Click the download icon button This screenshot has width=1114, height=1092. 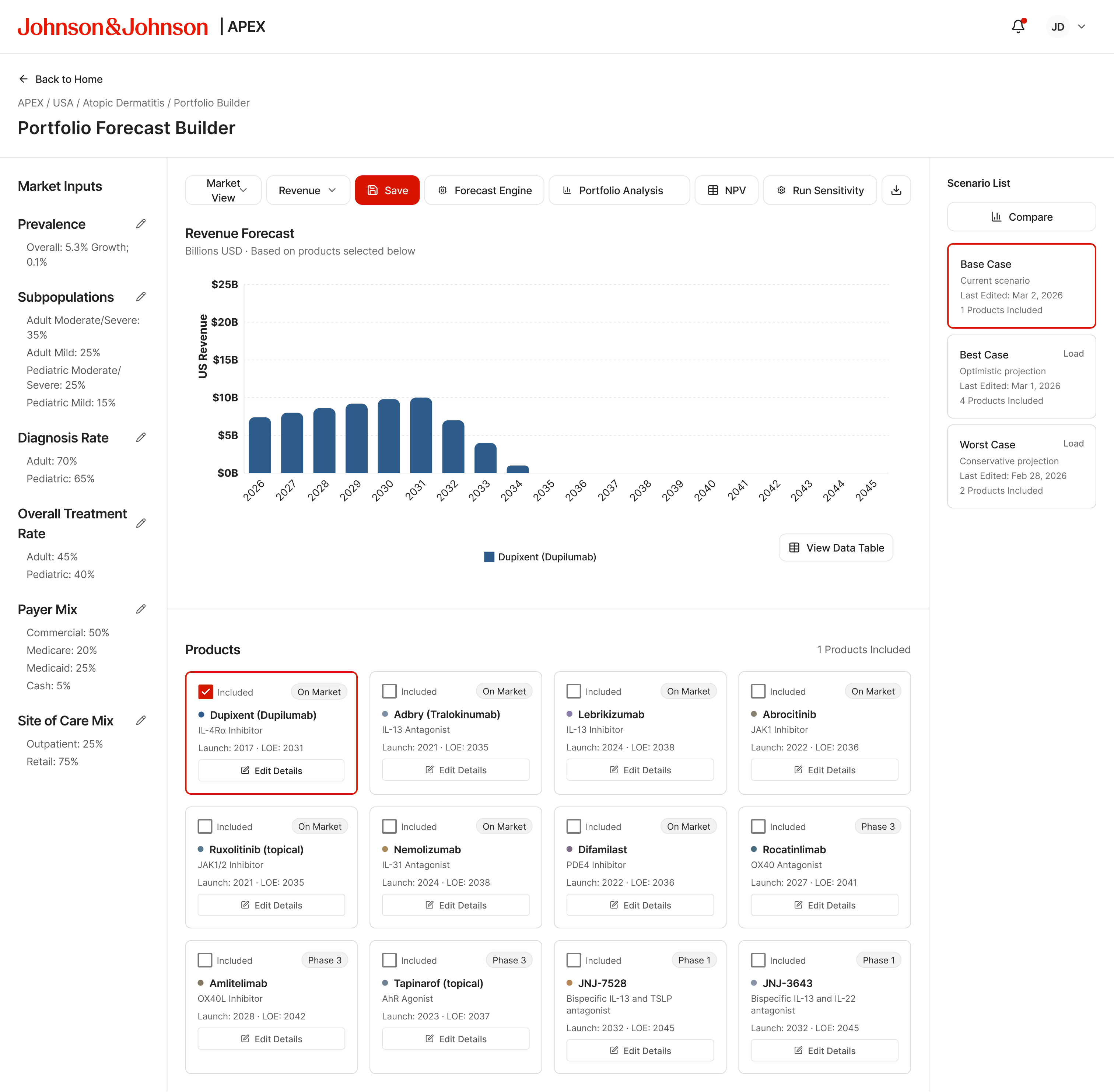(896, 190)
